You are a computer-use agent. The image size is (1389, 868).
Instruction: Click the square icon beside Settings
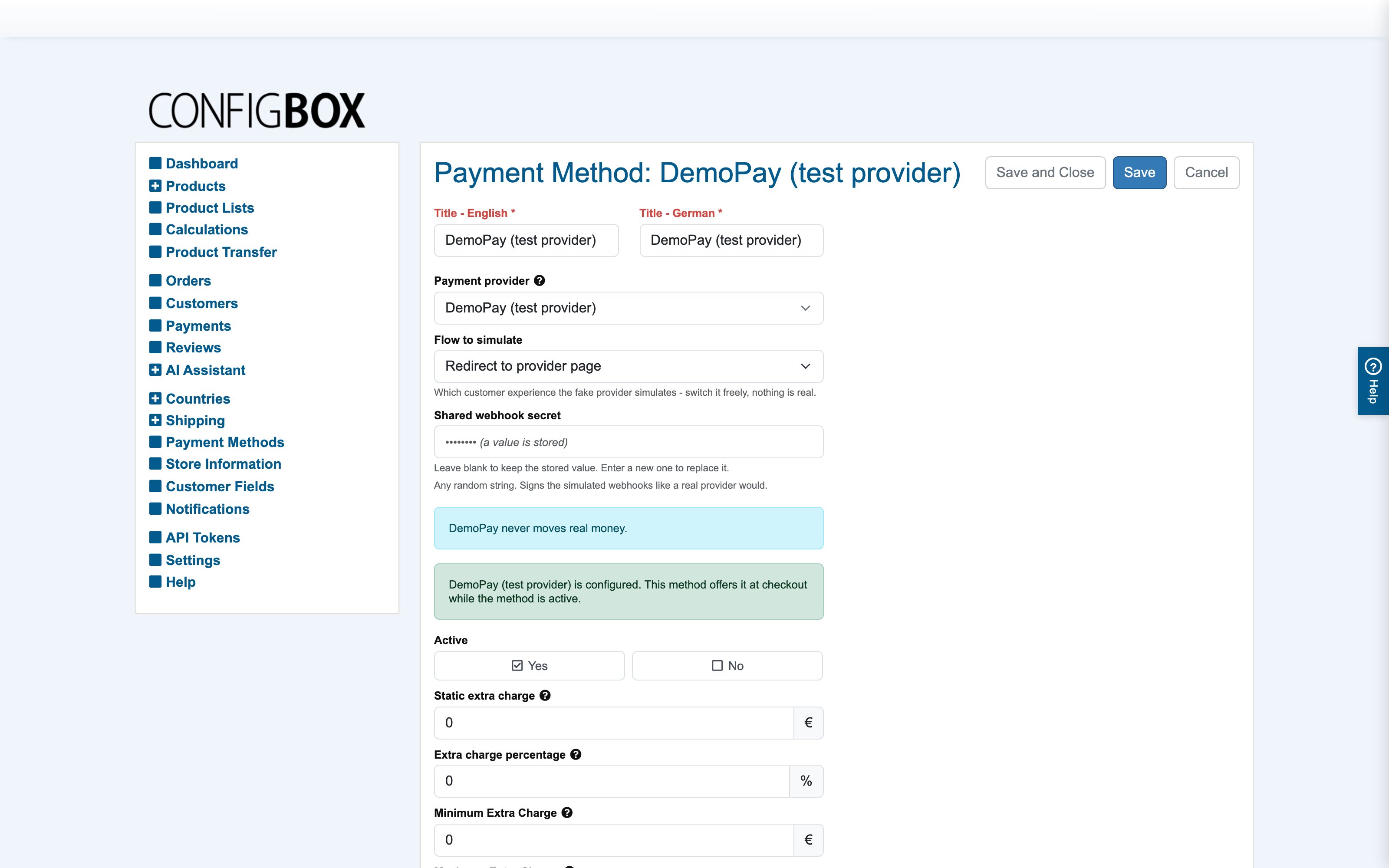(x=155, y=560)
